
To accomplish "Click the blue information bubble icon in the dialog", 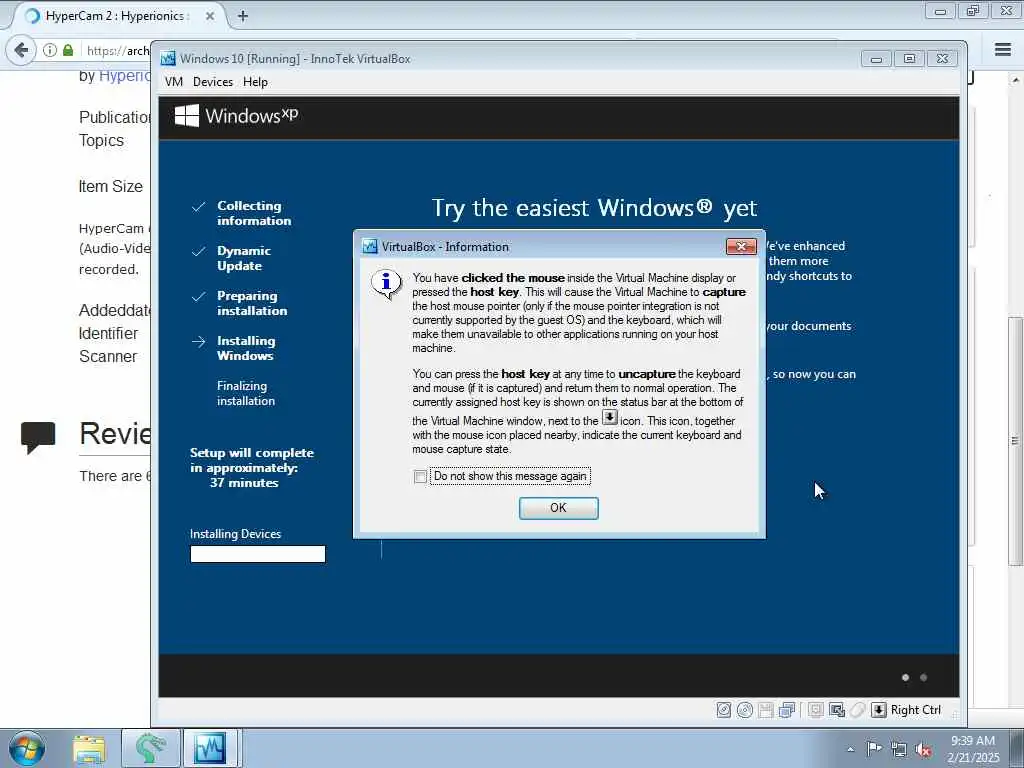I will tap(386, 284).
